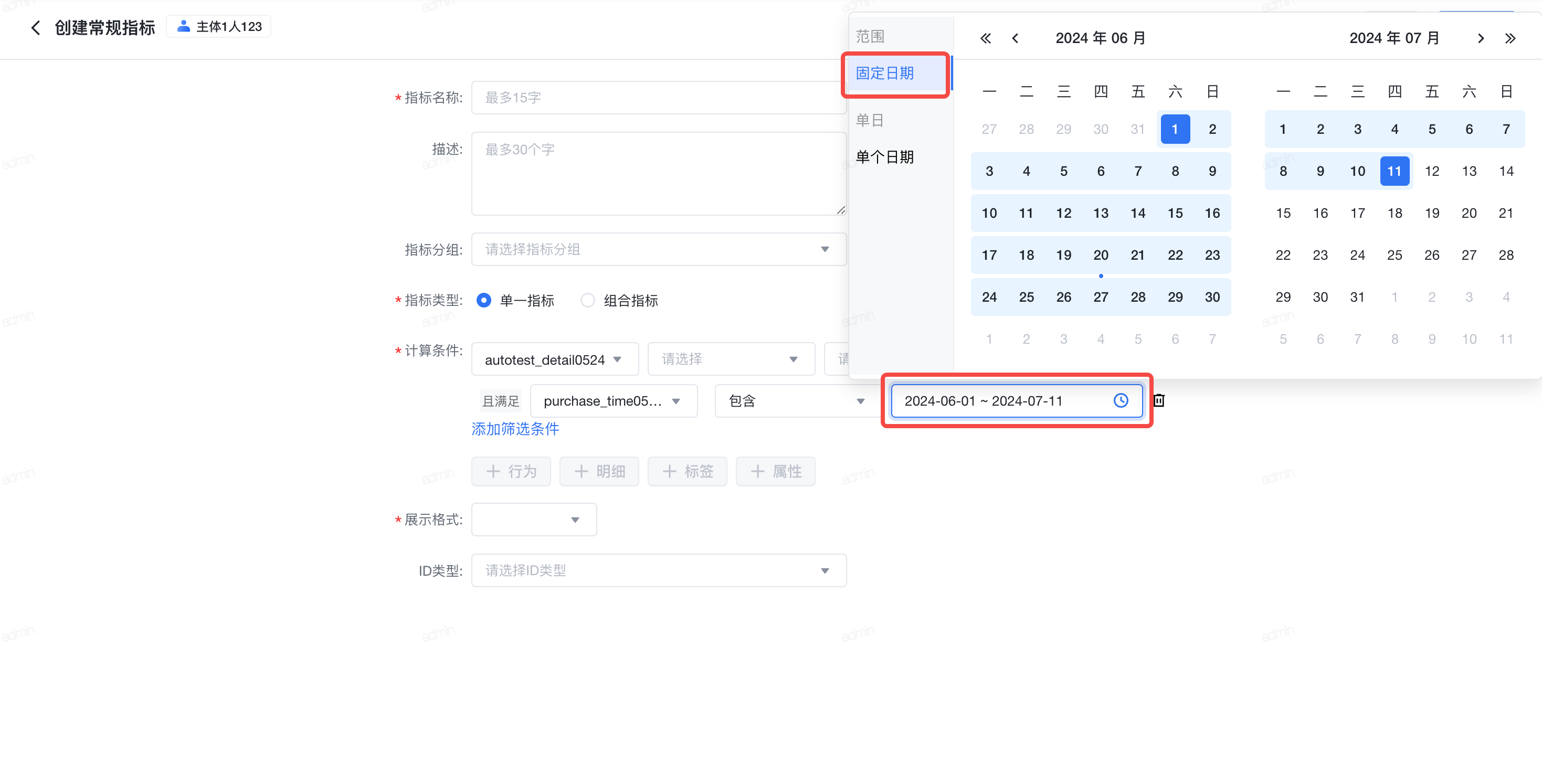Click 添加筛选条件 link
Image resolution: width=1542 pixels, height=784 pixels.
[515, 429]
